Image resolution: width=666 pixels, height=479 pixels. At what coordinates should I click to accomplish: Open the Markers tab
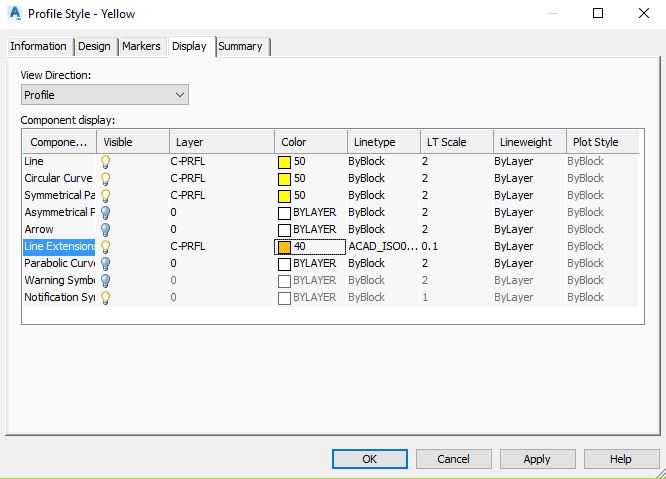[141, 46]
